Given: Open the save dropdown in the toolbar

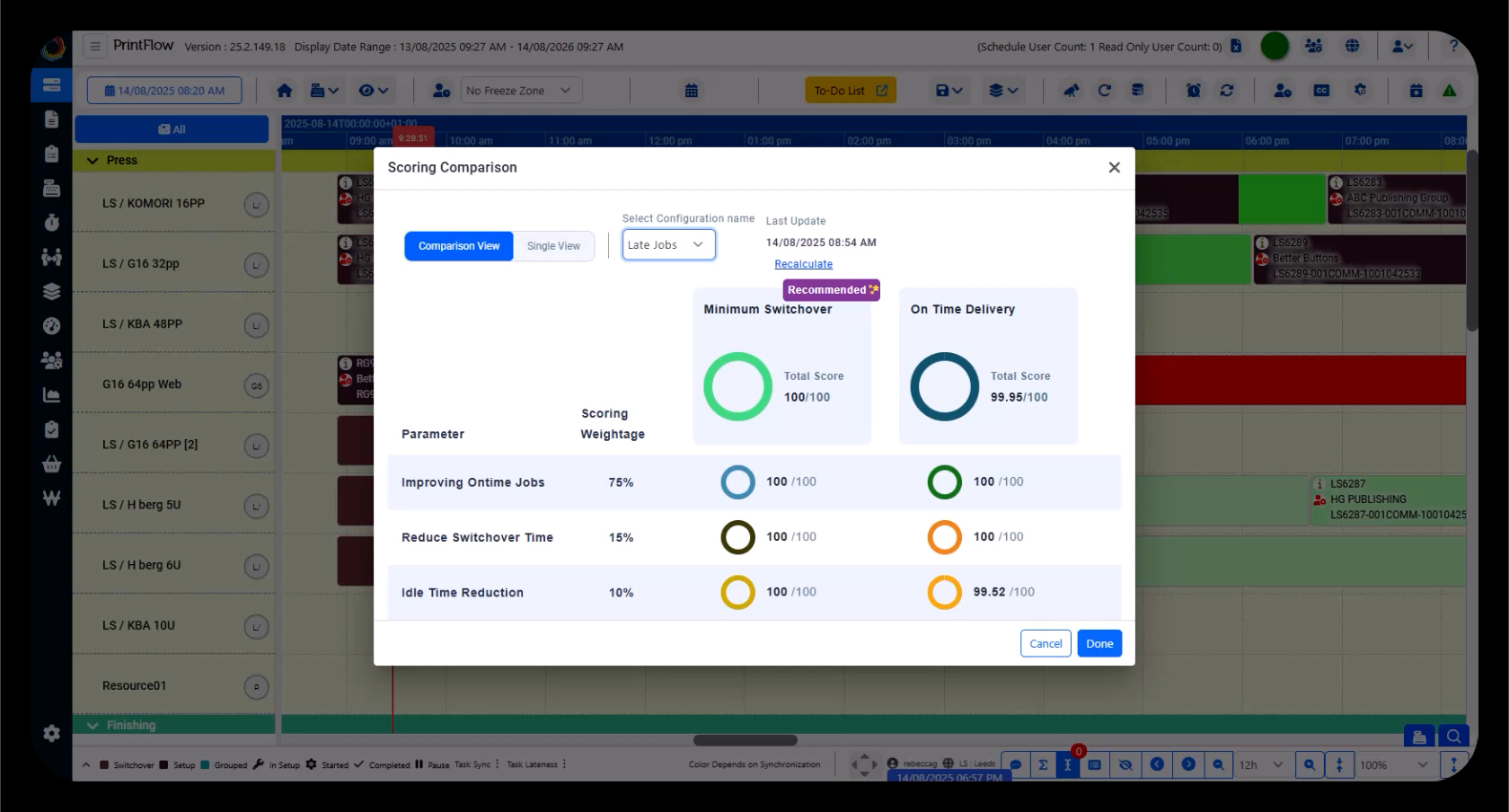Looking at the screenshot, I should (949, 90).
